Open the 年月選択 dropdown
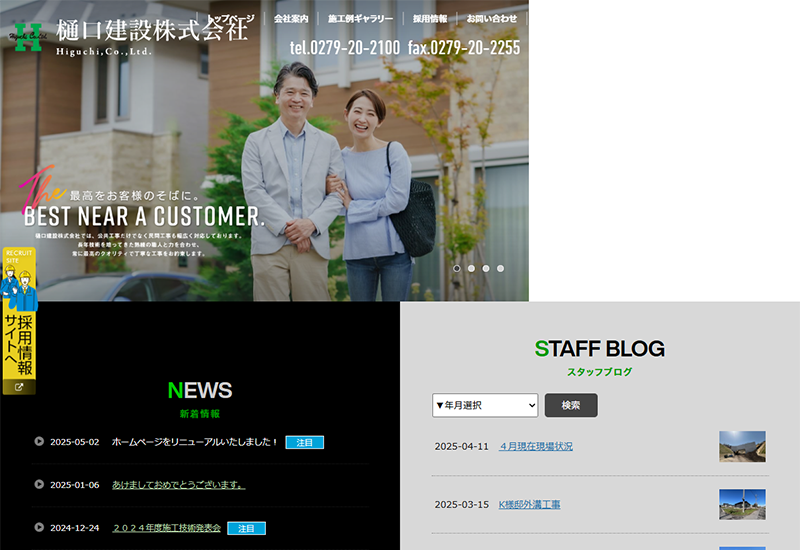Image resolution: width=800 pixels, height=550 pixels. (485, 405)
